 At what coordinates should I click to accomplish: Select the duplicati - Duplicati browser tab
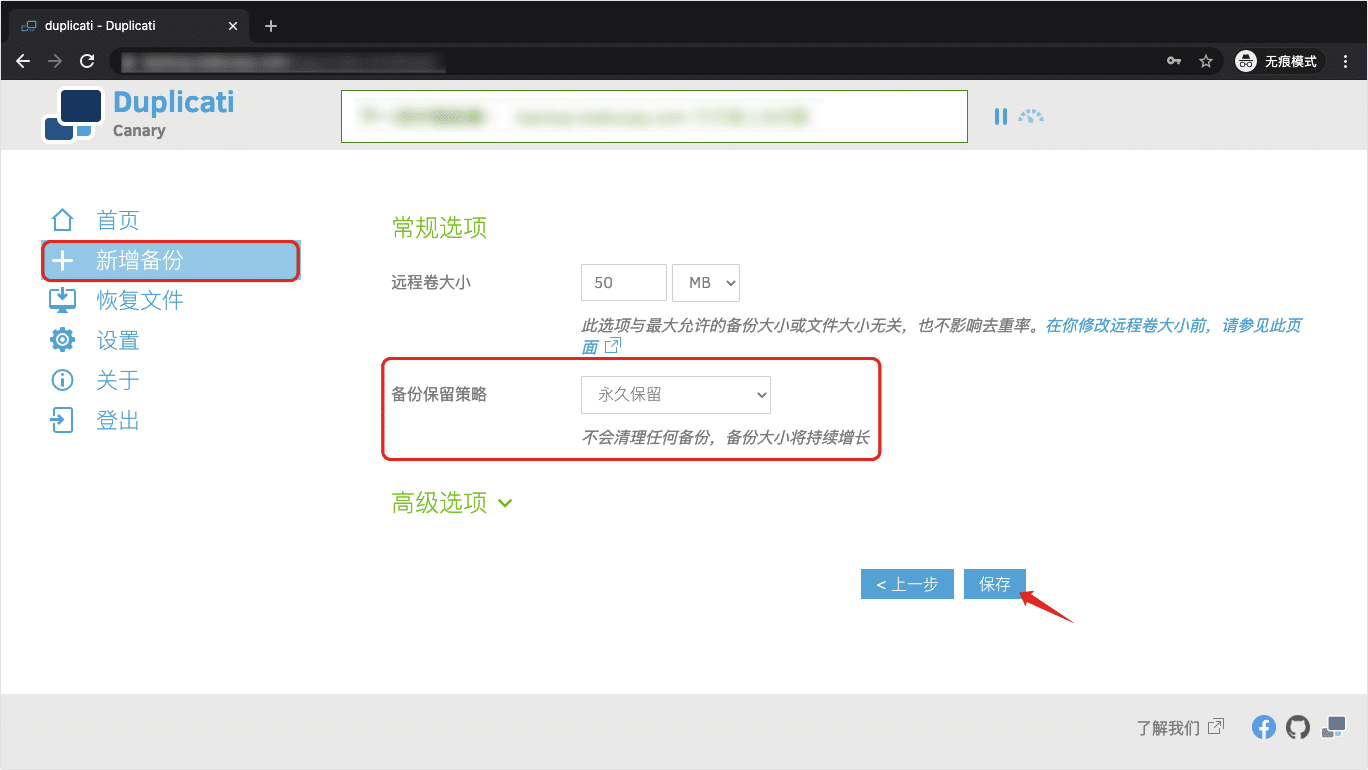click(x=130, y=26)
